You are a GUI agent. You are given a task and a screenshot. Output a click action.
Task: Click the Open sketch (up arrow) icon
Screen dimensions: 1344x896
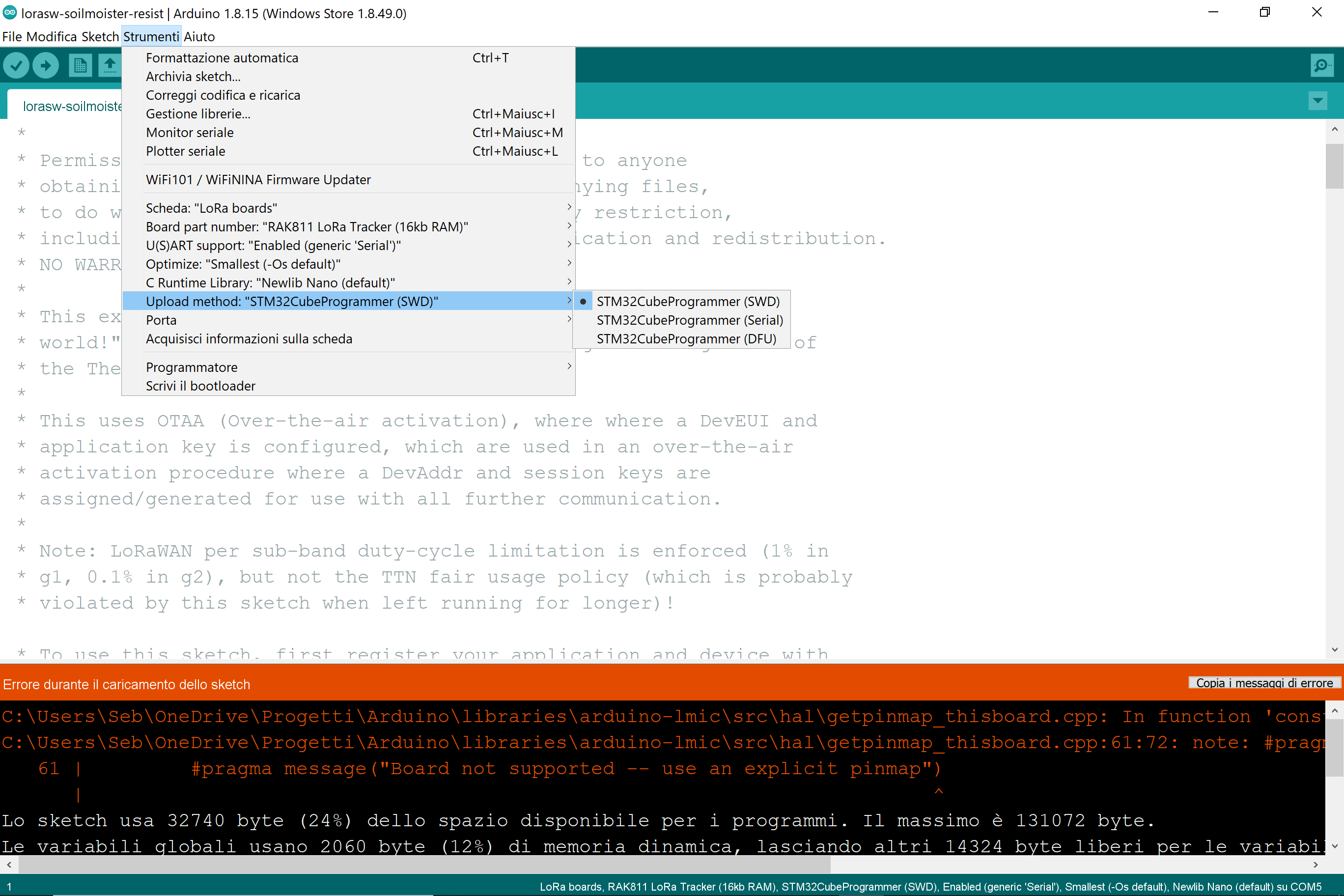coord(110,66)
